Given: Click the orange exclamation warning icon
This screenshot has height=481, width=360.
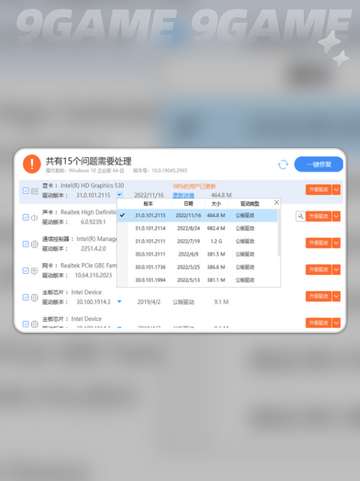Looking at the screenshot, I should coord(32,164).
